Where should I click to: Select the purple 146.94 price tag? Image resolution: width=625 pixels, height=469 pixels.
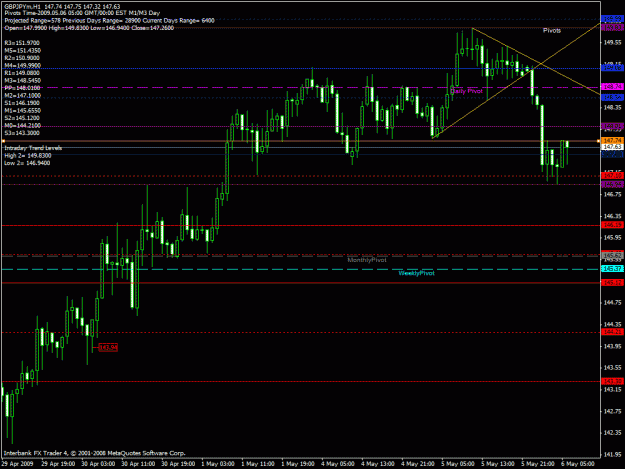pyautogui.click(x=612, y=184)
